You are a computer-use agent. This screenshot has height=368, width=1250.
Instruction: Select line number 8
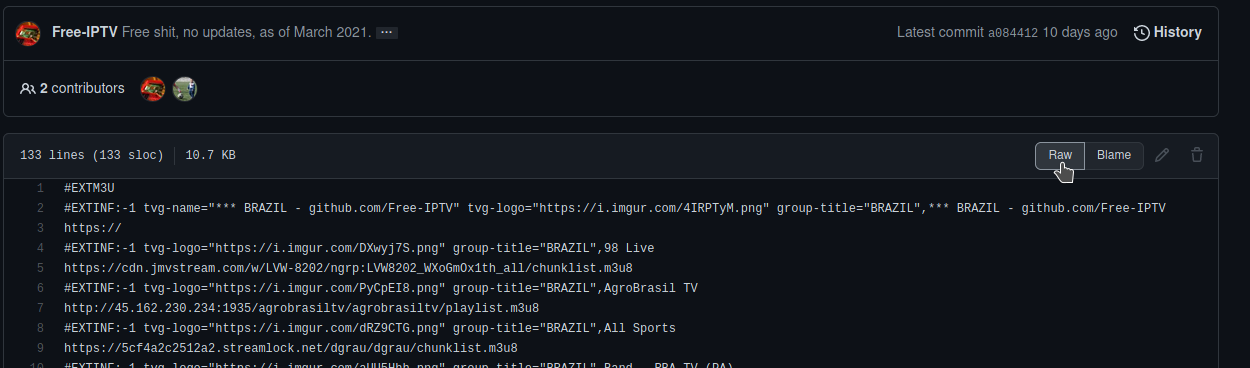pyautogui.click(x=39, y=328)
